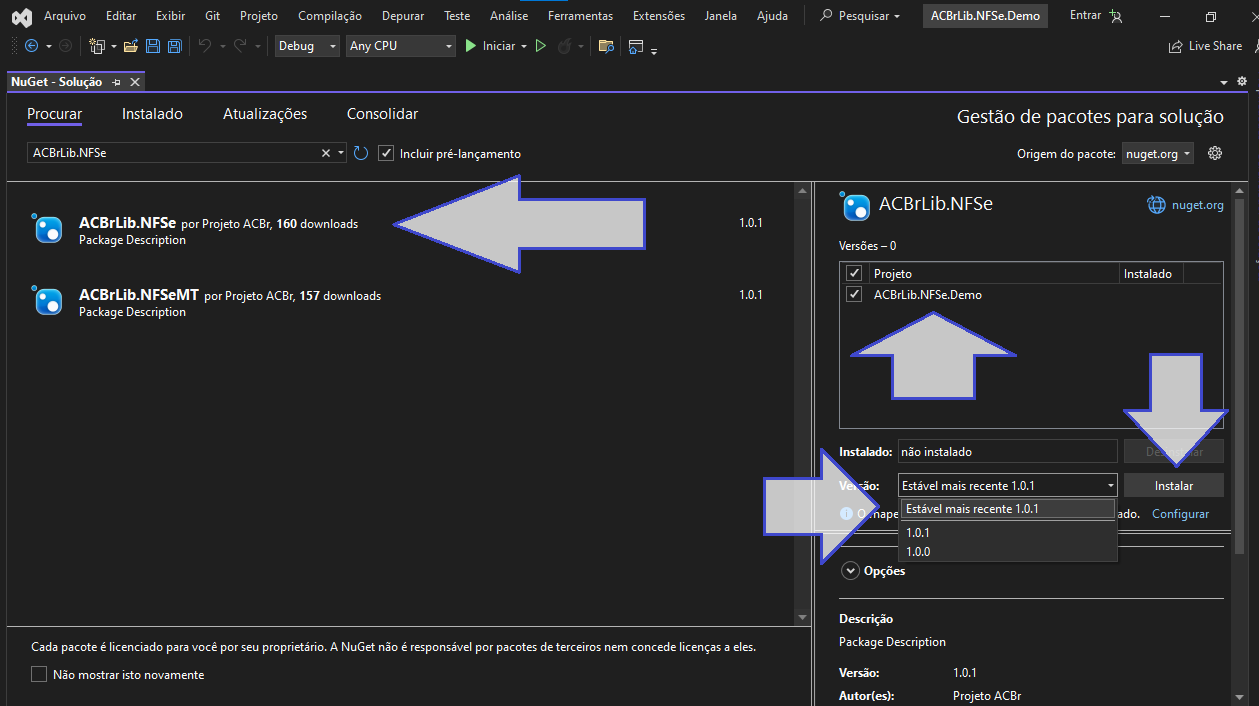Screen dimensions: 1259x706
Task: Click the Save All icon
Action: [174, 46]
